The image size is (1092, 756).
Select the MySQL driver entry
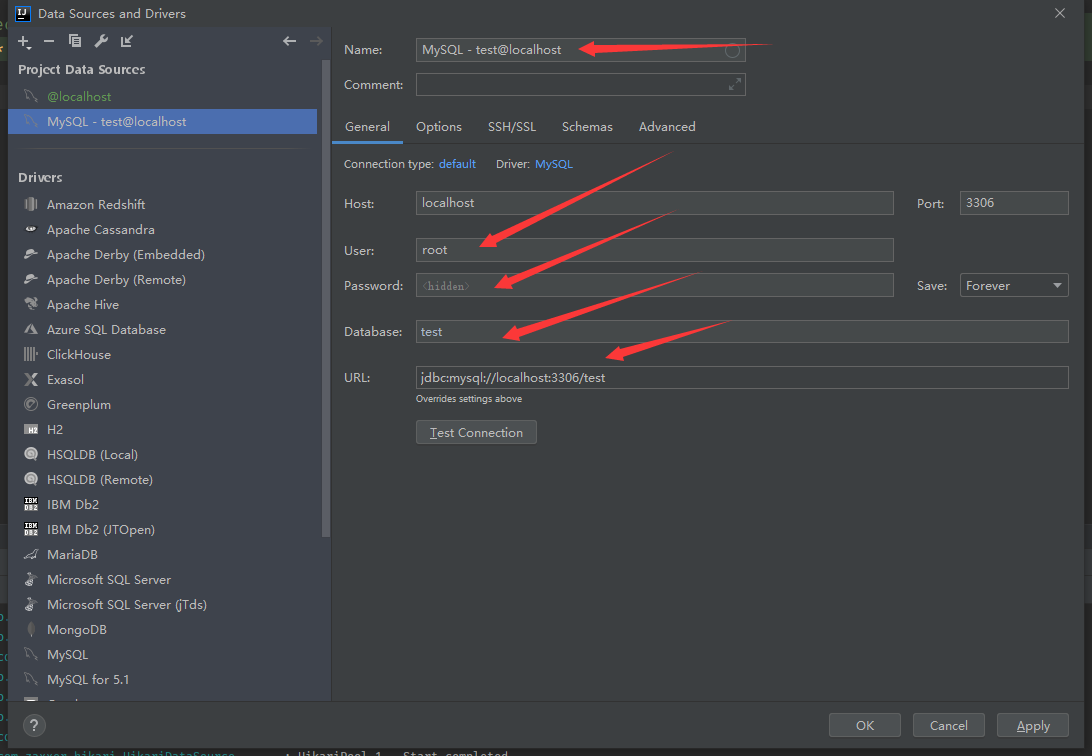68,654
